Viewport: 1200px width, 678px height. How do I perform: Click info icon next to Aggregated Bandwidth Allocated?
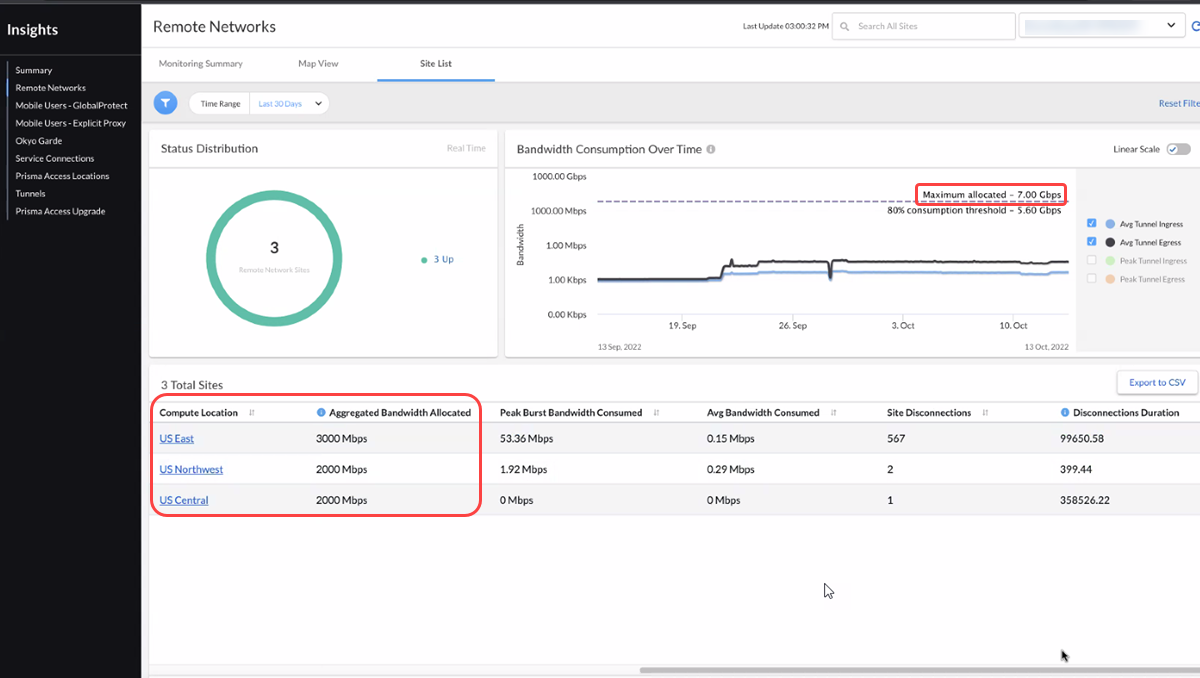[x=321, y=412]
